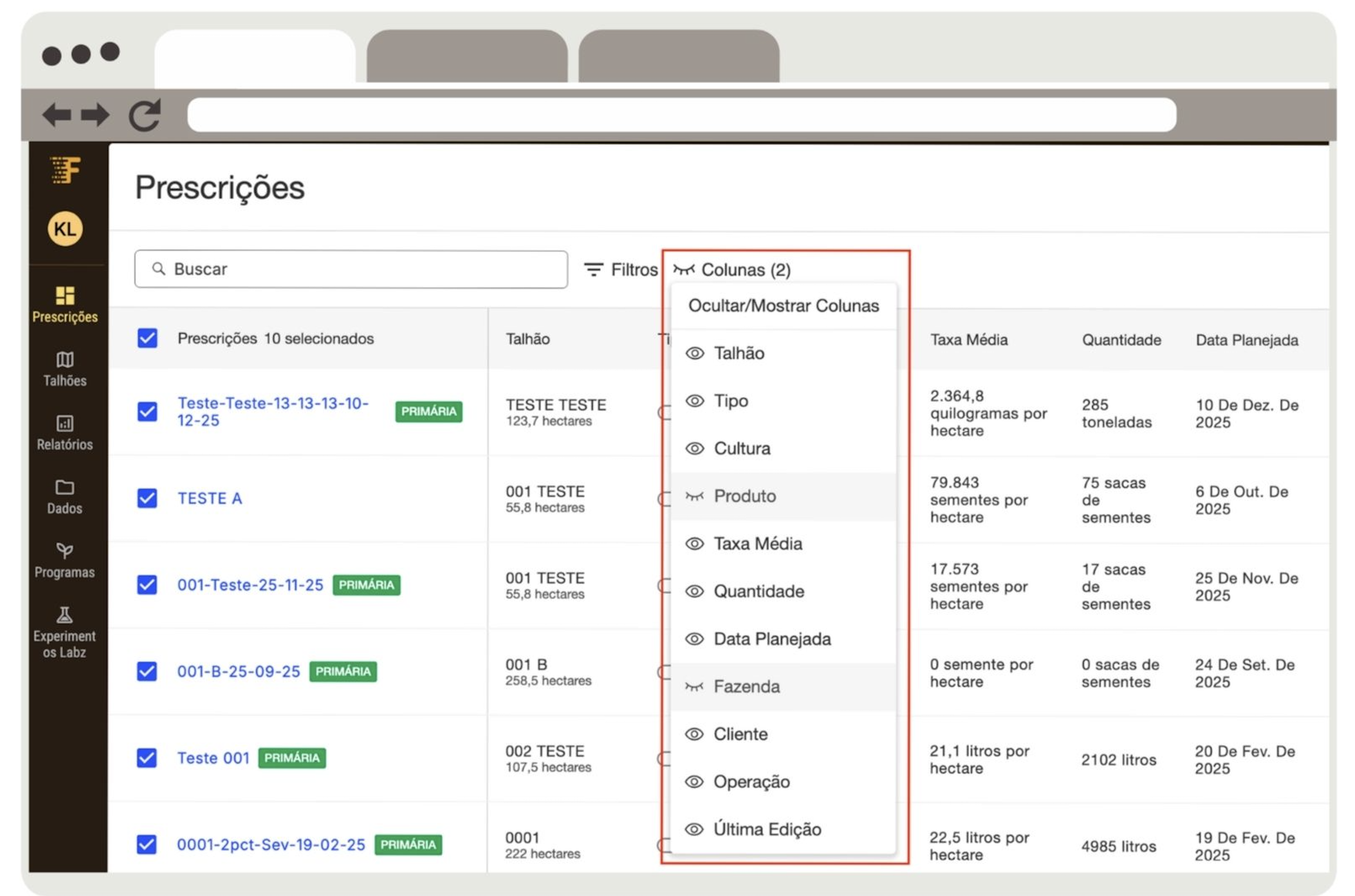1355x896 pixels.
Task: Hide the Talhão column via eye icon
Action: (694, 353)
